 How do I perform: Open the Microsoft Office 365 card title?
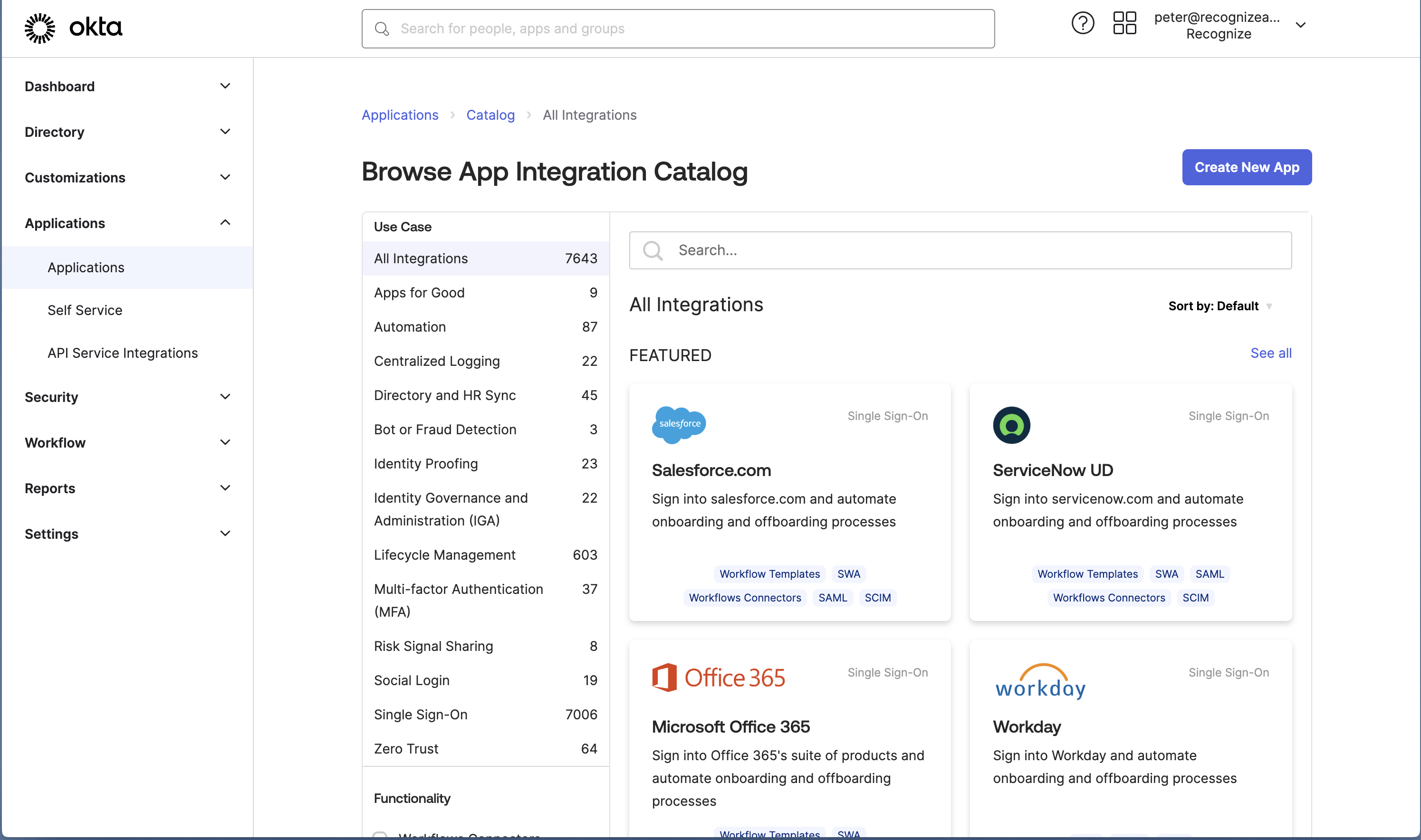pyautogui.click(x=730, y=727)
